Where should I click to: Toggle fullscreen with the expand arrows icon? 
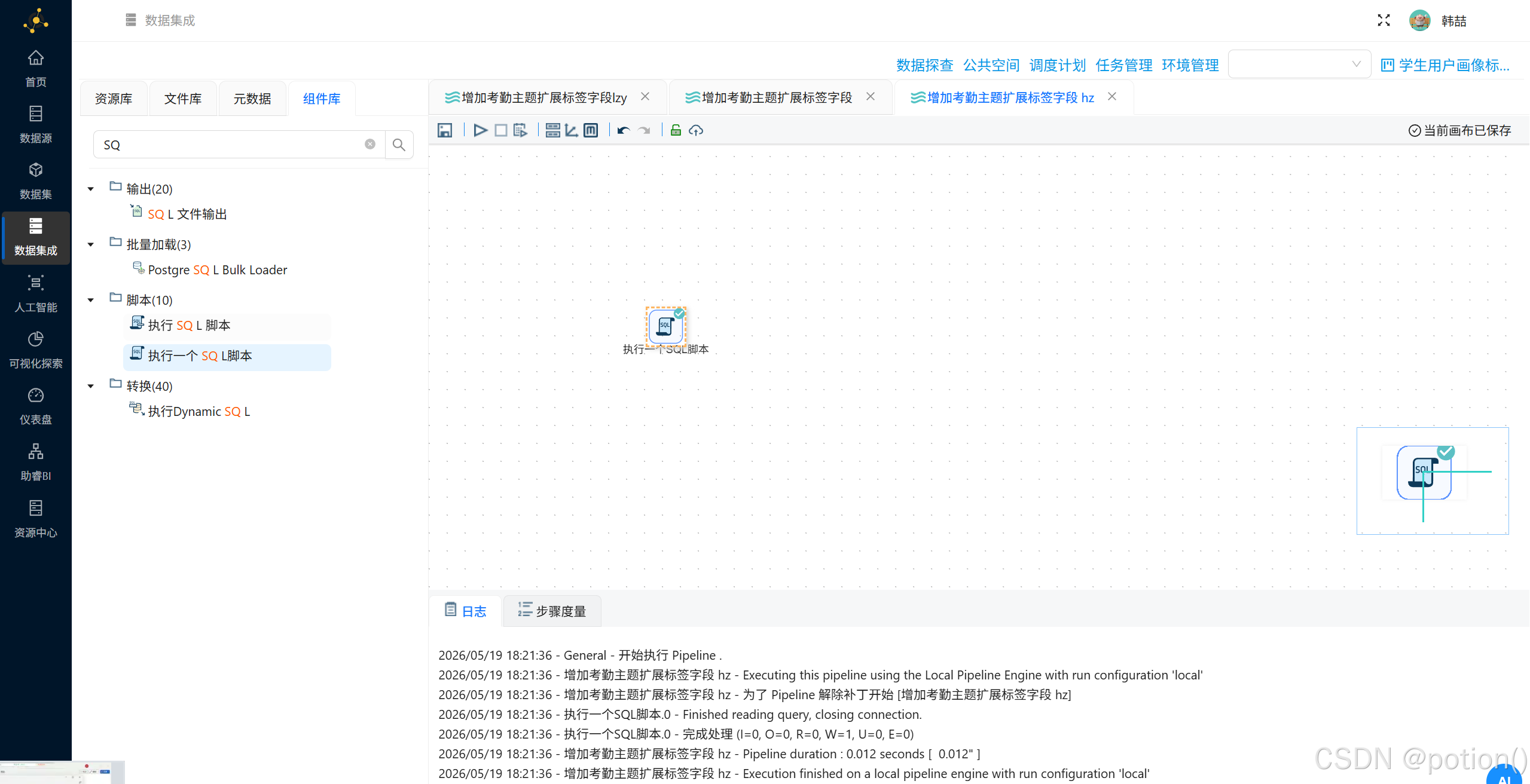coord(1384,20)
